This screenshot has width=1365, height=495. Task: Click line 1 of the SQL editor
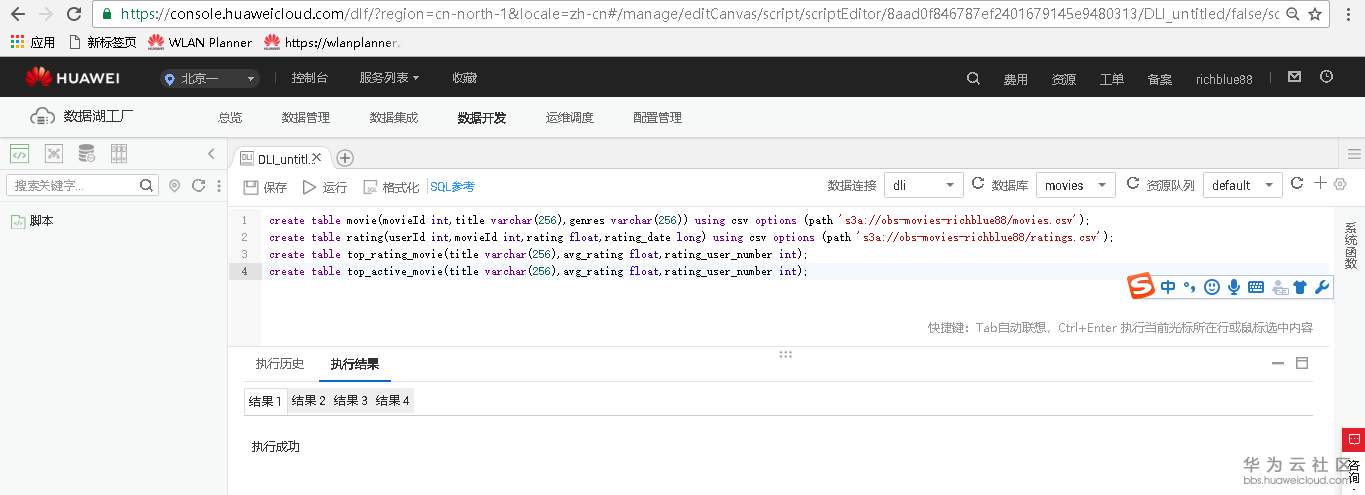679,220
